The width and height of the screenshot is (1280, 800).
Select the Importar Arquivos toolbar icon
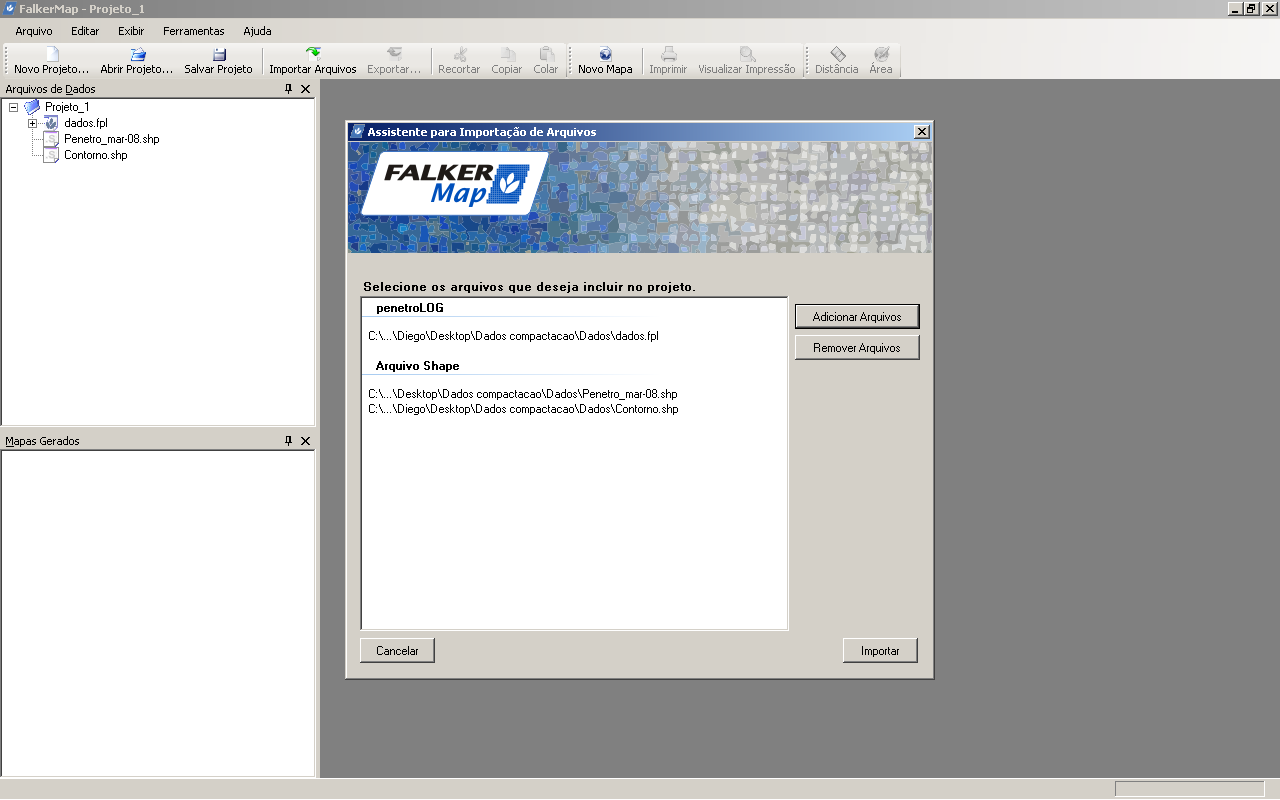click(313, 54)
